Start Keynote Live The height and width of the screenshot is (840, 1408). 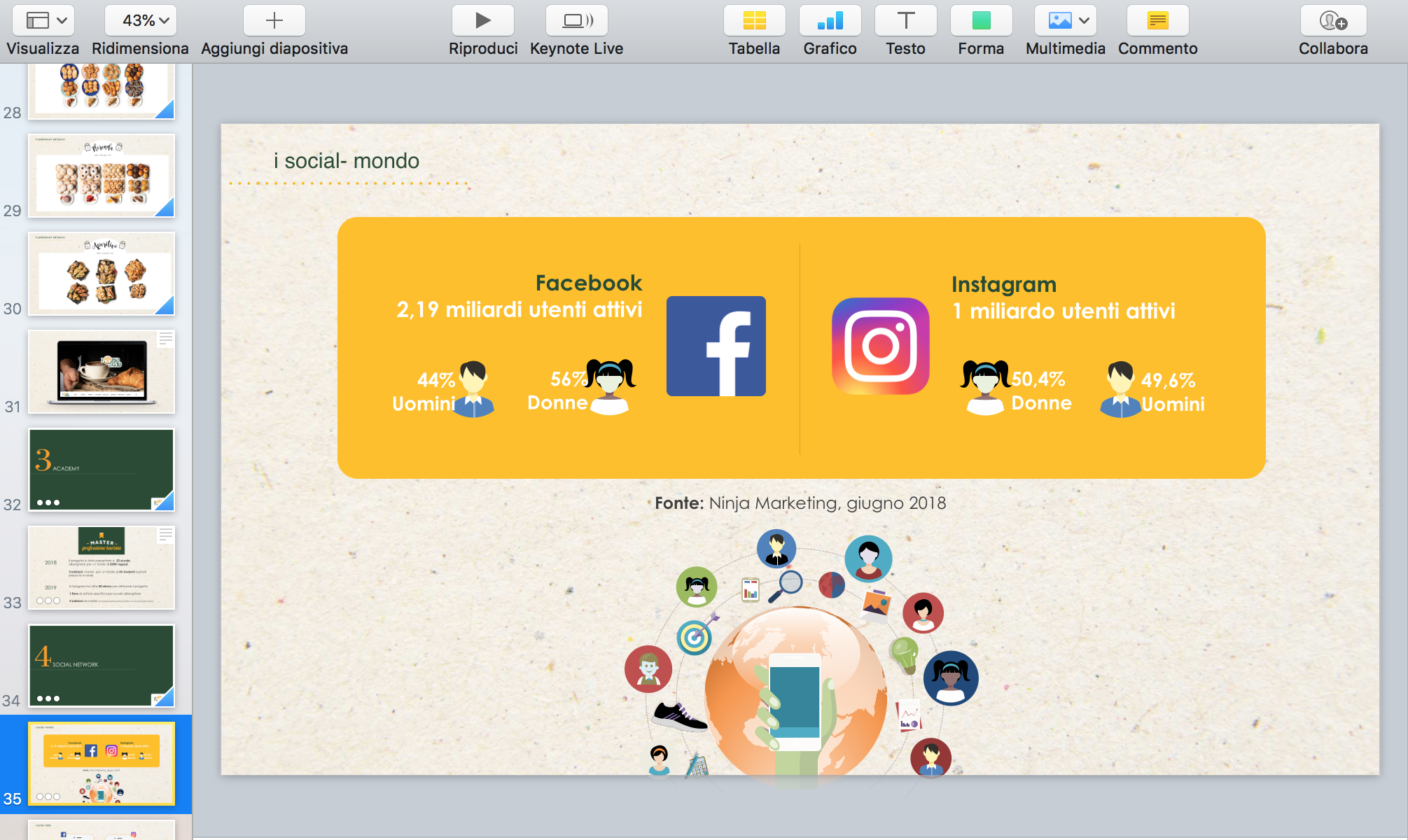[x=577, y=20]
